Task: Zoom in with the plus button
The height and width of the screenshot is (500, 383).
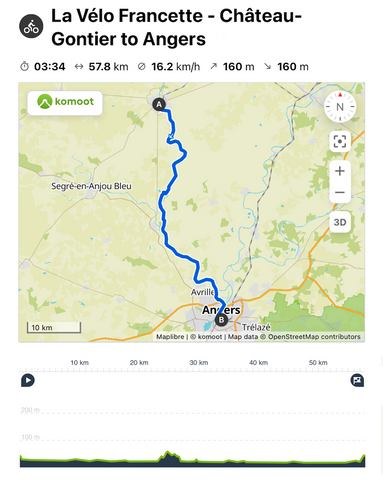Action: click(340, 171)
